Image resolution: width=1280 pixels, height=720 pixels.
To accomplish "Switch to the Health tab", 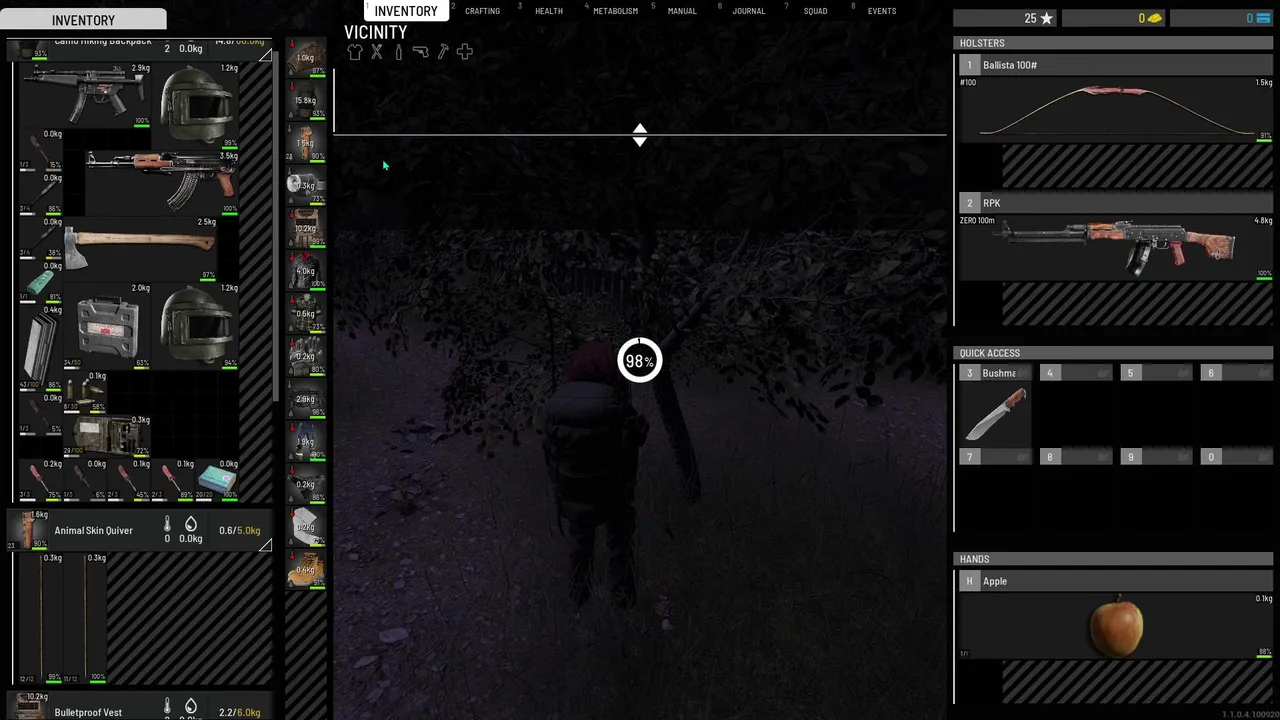I will coord(548,11).
